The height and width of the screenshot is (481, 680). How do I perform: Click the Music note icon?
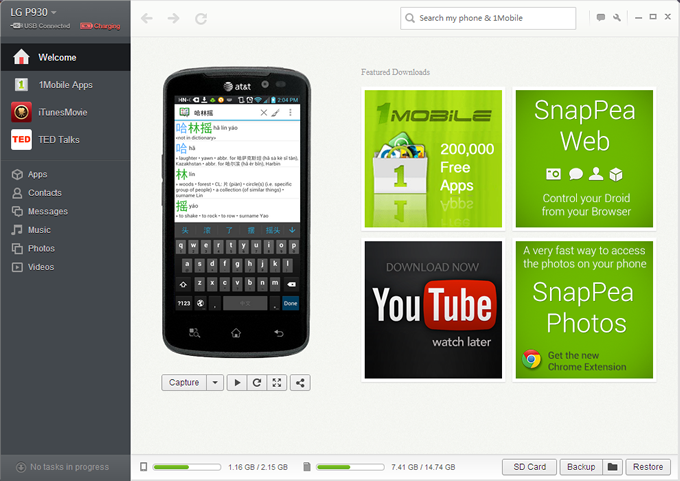17,230
